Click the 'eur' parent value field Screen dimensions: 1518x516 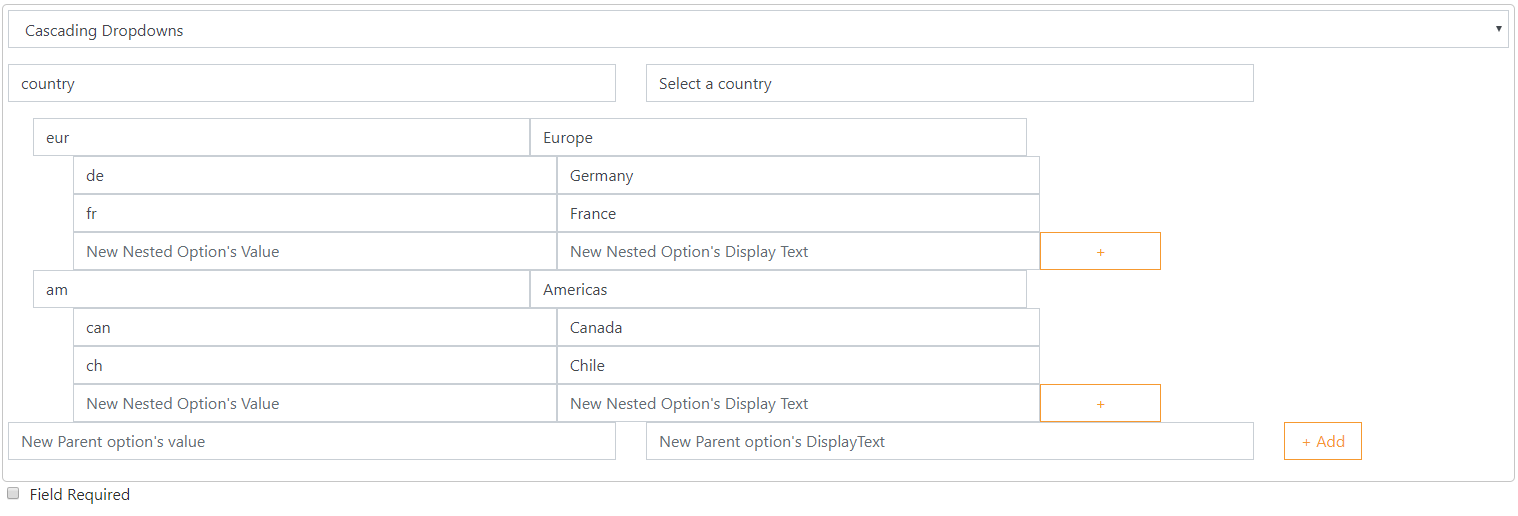281,137
